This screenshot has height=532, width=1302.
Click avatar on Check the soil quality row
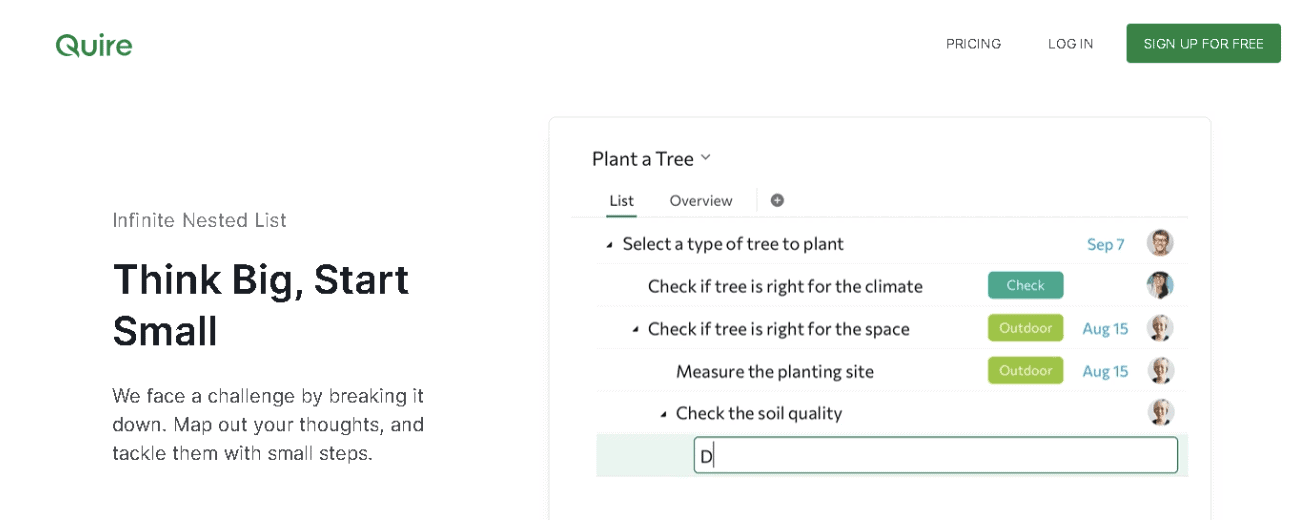coord(1160,412)
